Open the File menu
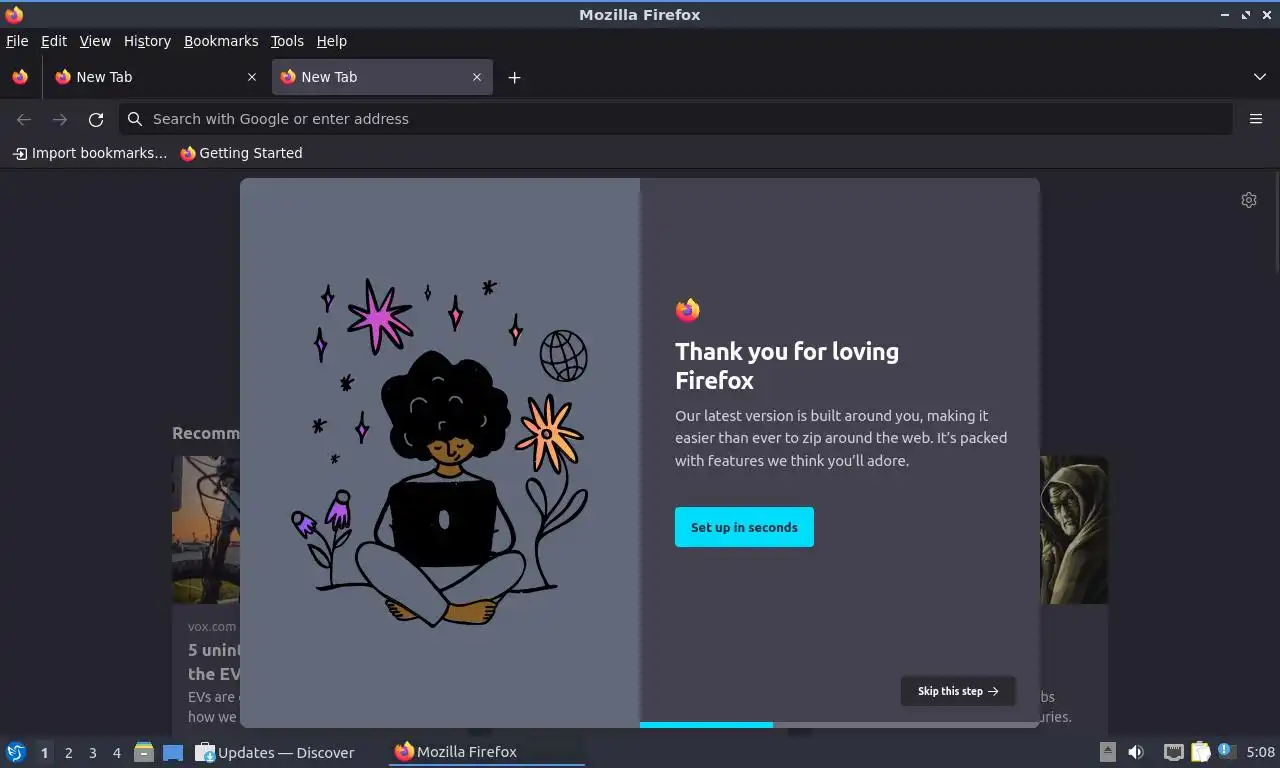This screenshot has height=768, width=1280. 17,41
